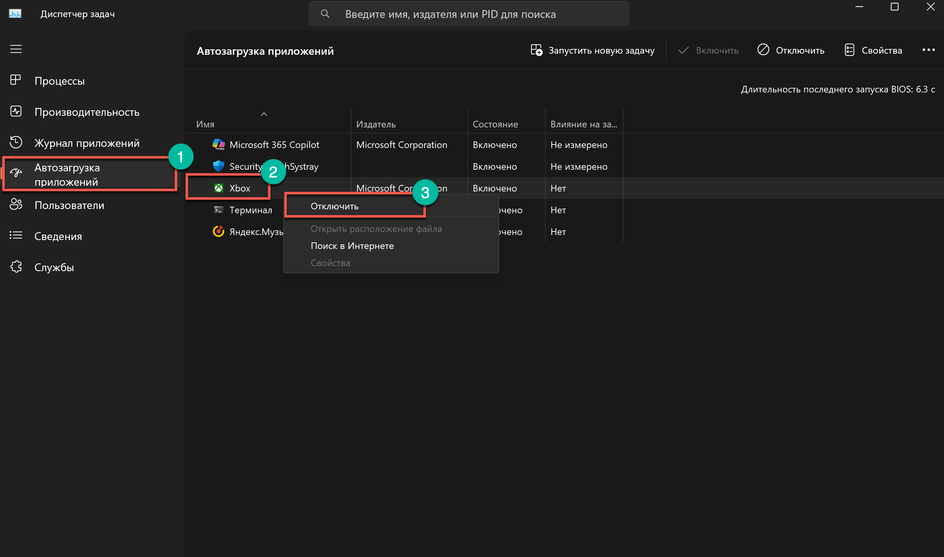
Task: Sort by the Состояние column header
Action: (x=495, y=124)
